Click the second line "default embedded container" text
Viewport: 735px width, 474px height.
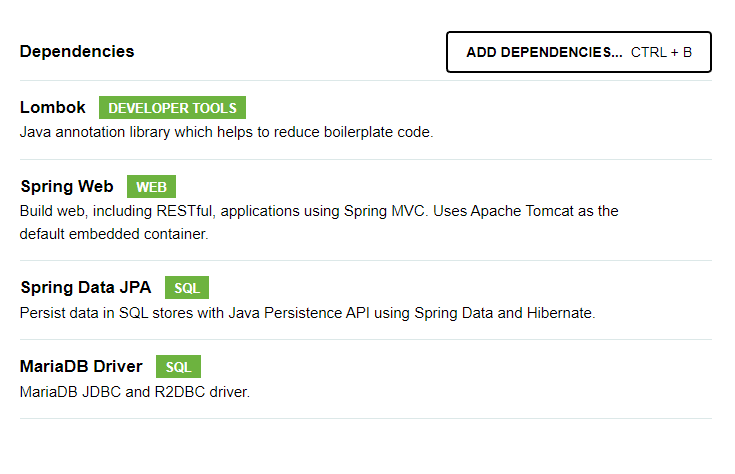click(x=114, y=234)
